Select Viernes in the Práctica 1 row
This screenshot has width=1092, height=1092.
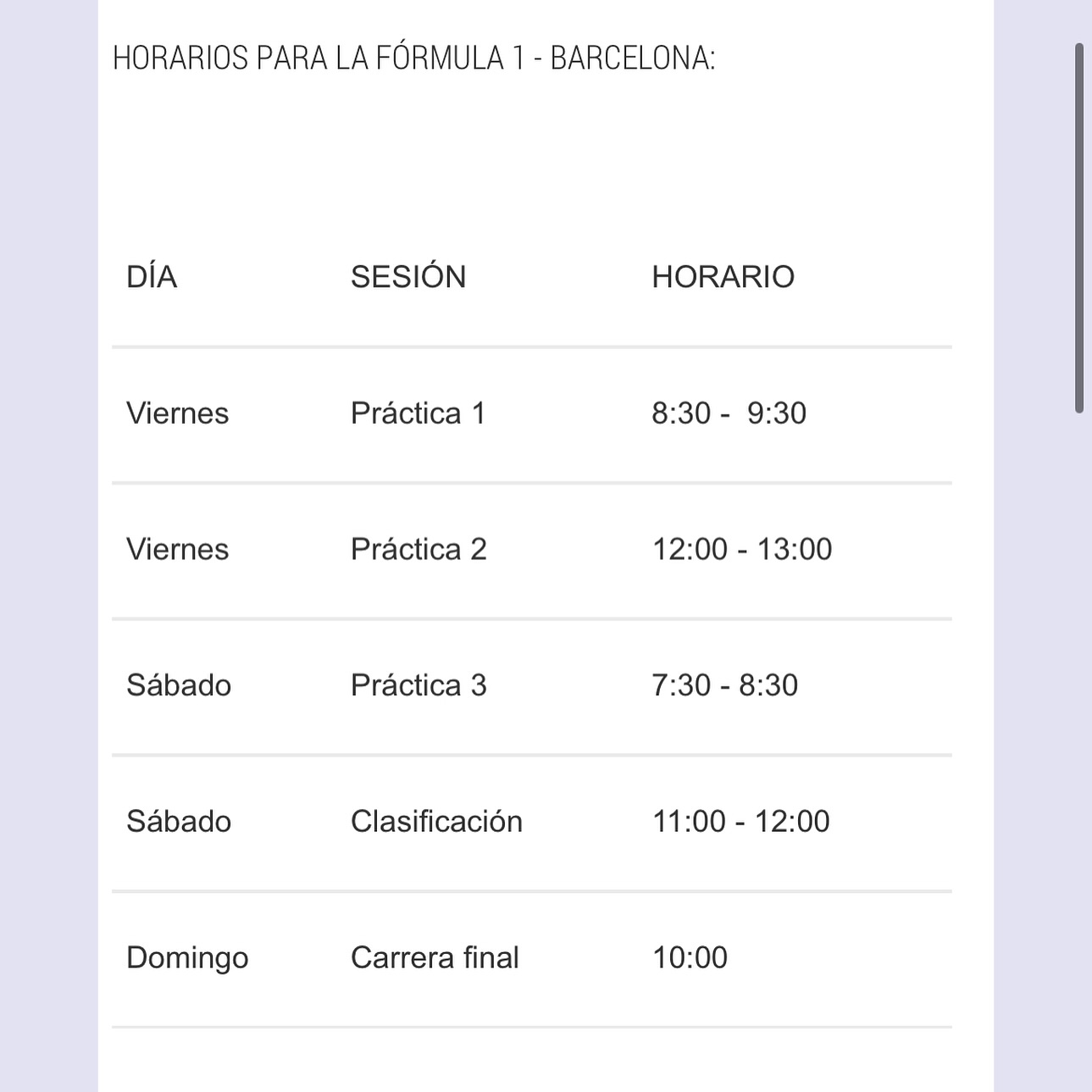click(x=178, y=413)
